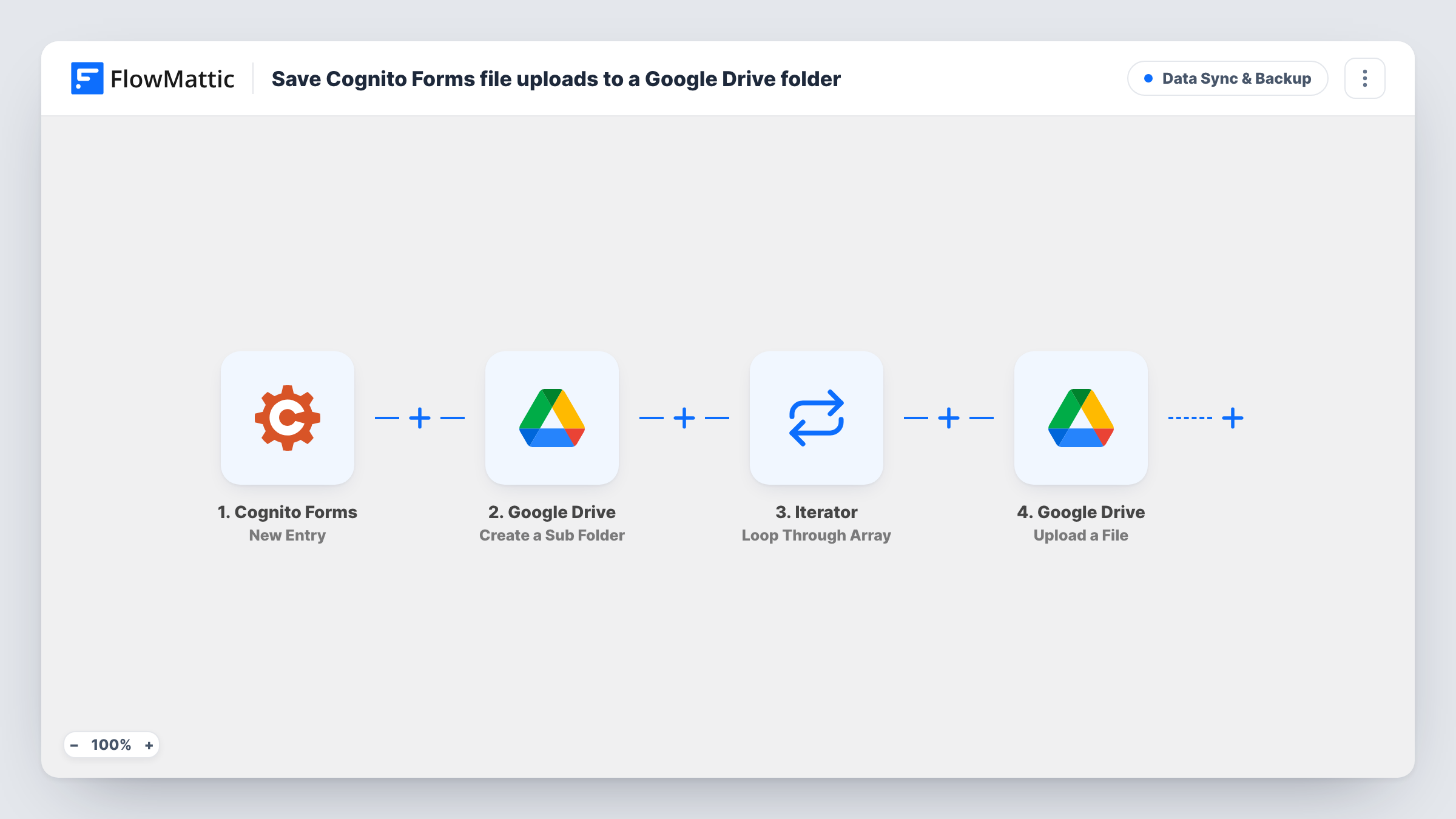
Task: Open the three-dot options menu
Action: click(x=1365, y=78)
